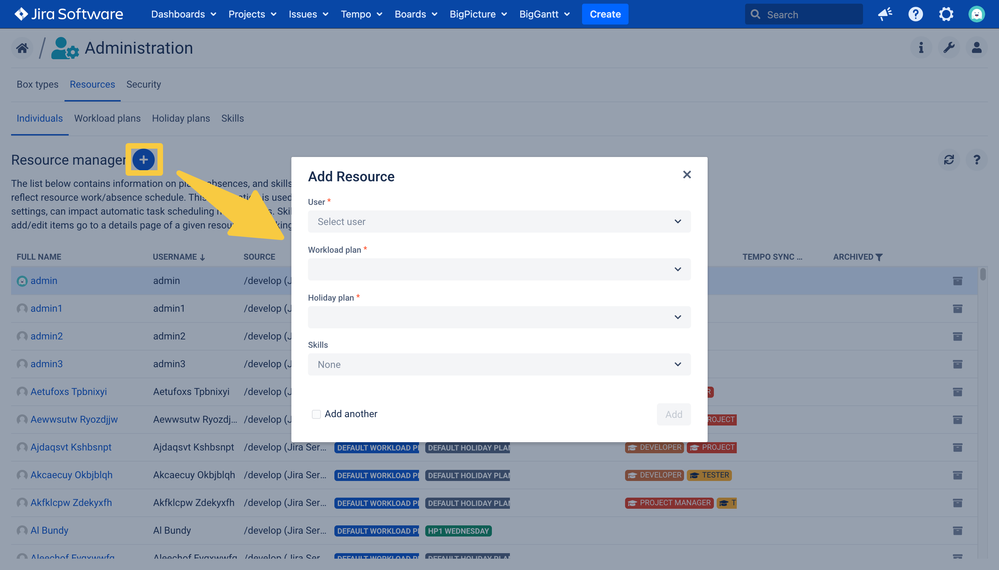Close the Add Resource dialog
The height and width of the screenshot is (570, 999).
(687, 175)
